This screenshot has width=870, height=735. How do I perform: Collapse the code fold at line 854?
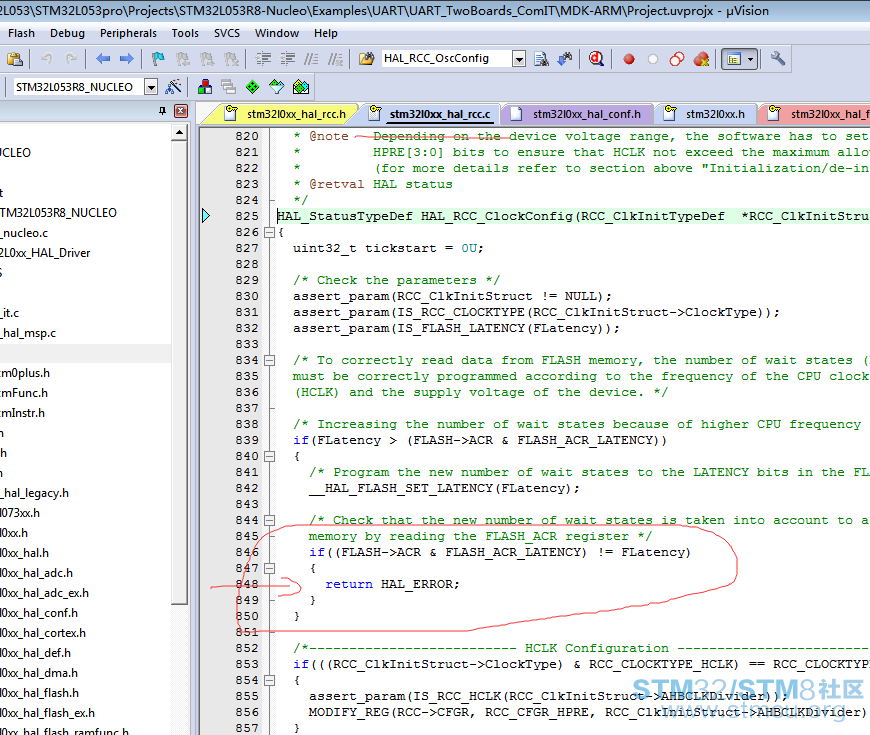pos(270,680)
